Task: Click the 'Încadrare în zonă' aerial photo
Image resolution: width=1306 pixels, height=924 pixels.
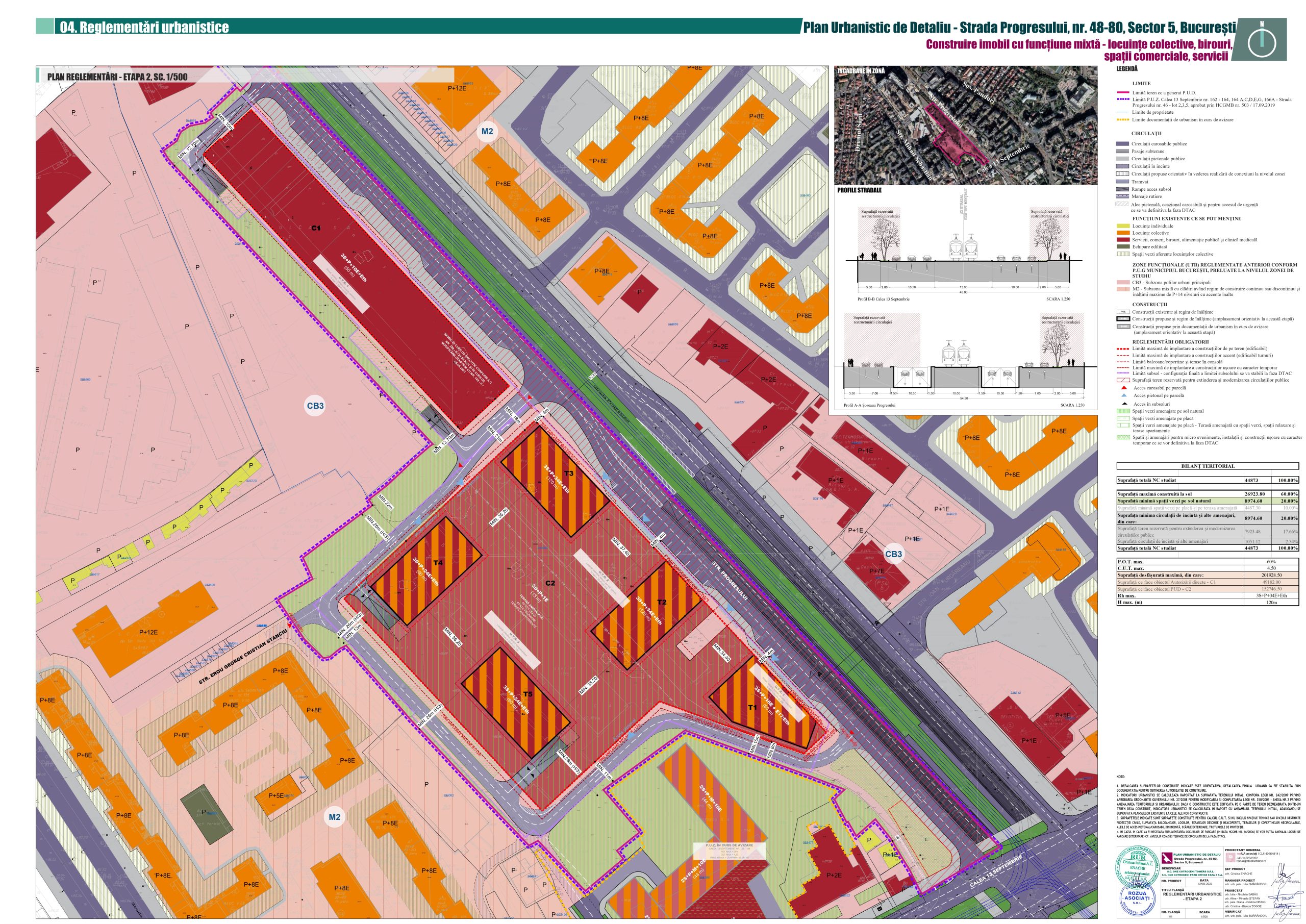Action: [x=967, y=125]
